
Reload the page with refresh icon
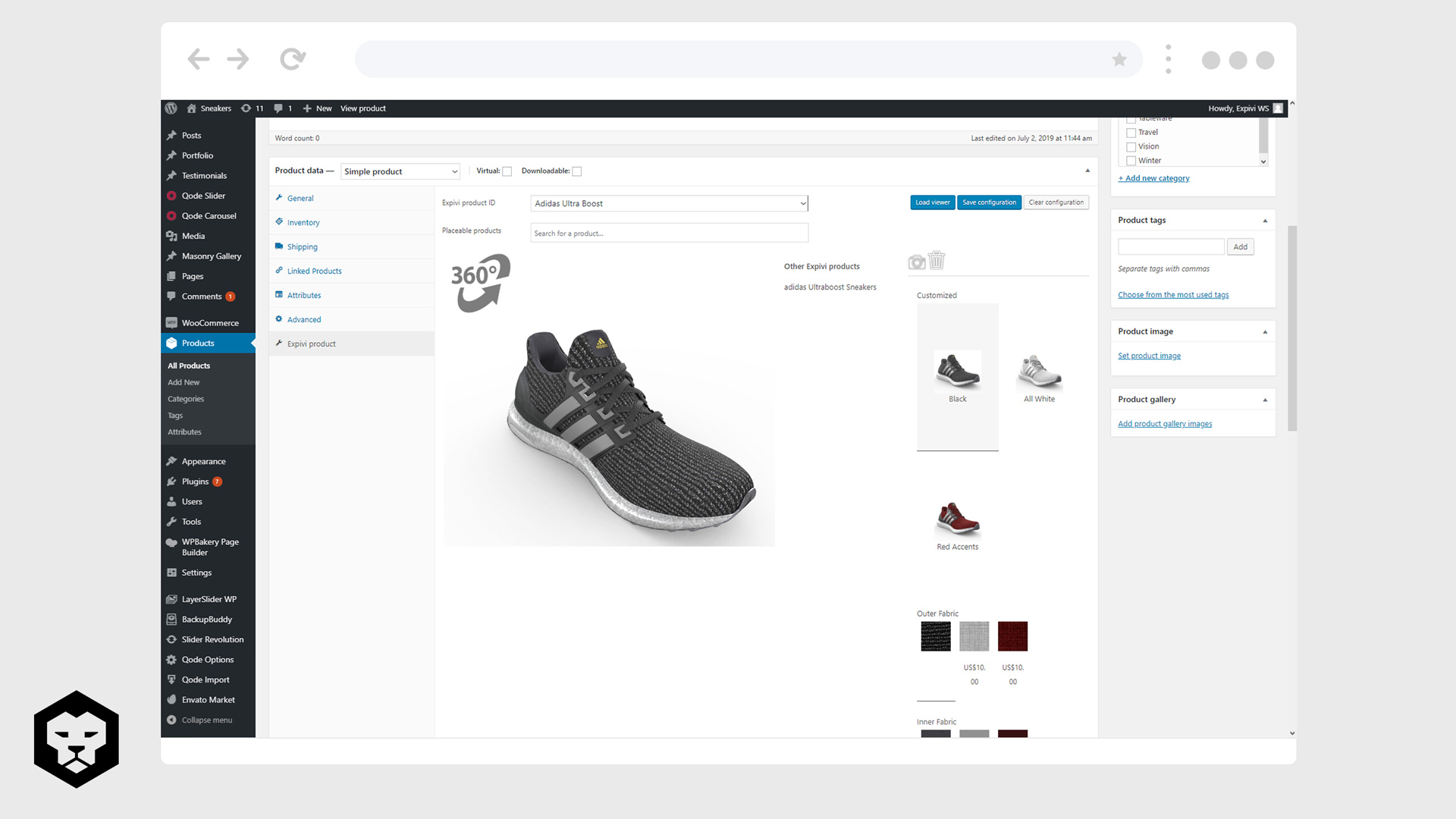pos(293,59)
